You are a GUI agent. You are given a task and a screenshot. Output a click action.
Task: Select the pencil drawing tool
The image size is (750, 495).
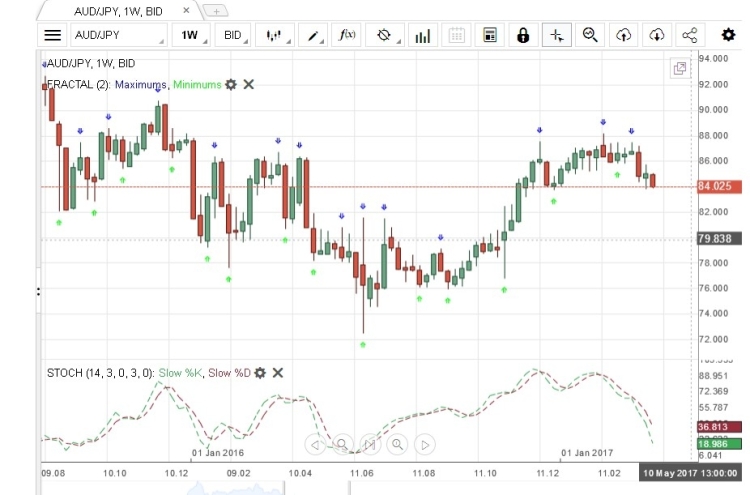click(314, 35)
